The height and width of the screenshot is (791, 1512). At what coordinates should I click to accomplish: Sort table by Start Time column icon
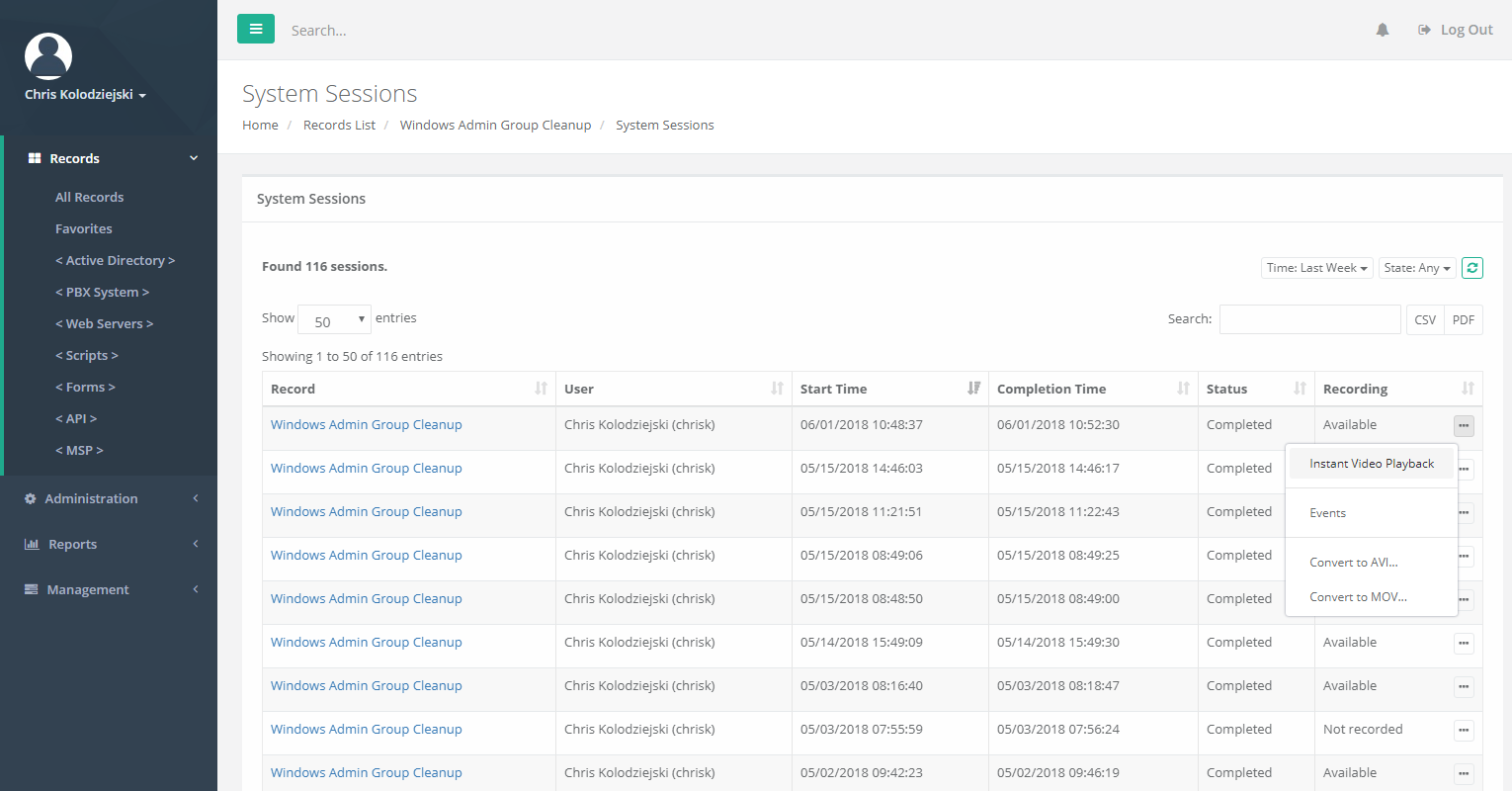coord(973,389)
